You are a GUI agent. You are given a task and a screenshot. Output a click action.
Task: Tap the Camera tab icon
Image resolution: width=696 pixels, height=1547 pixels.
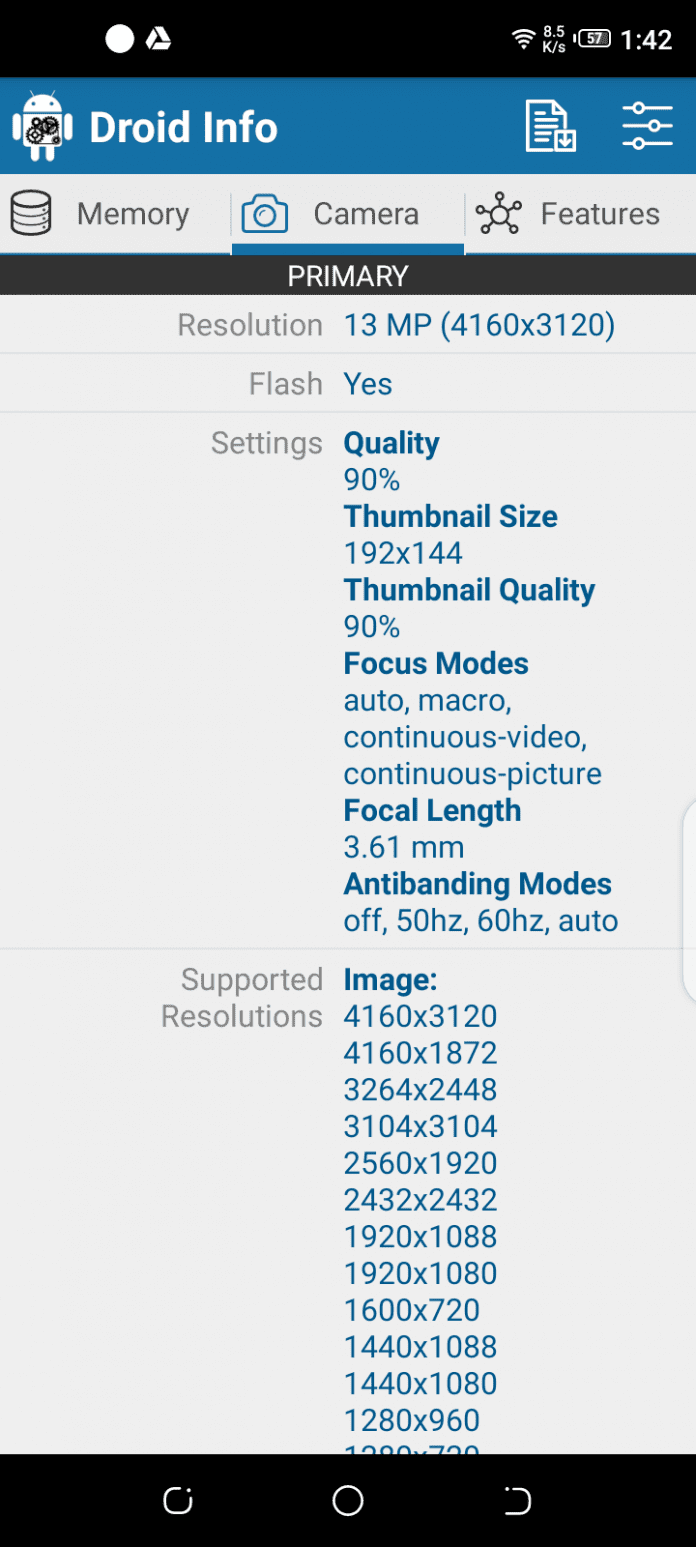(265, 214)
